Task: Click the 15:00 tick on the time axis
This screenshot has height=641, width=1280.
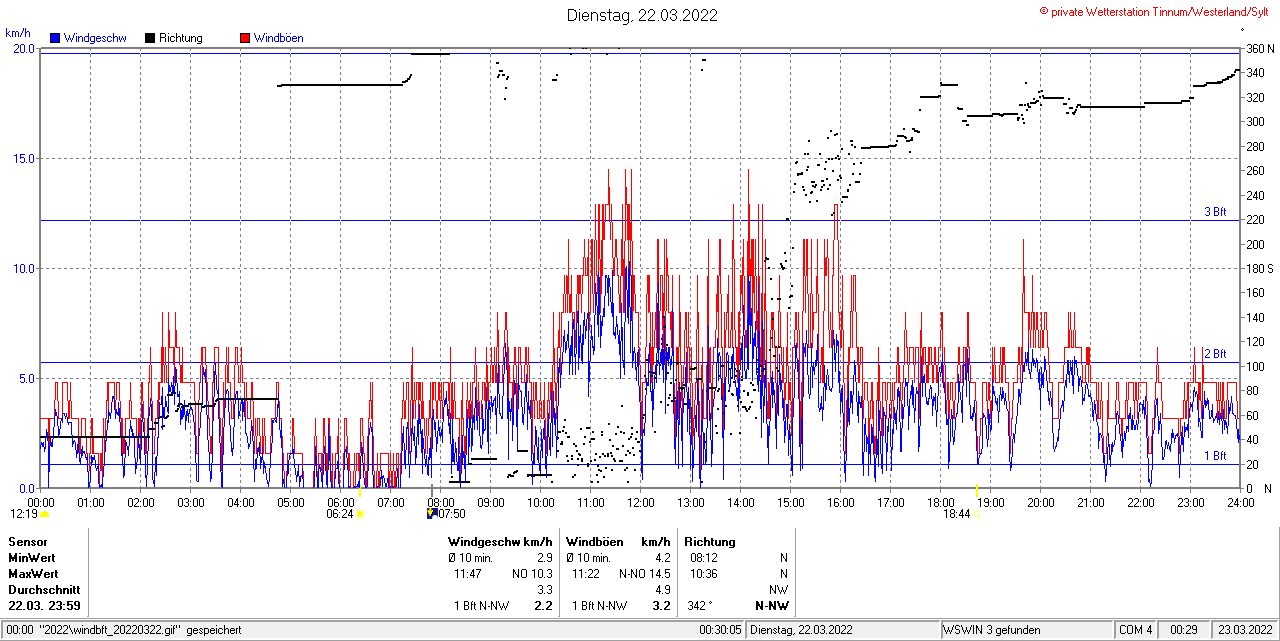Action: point(791,502)
